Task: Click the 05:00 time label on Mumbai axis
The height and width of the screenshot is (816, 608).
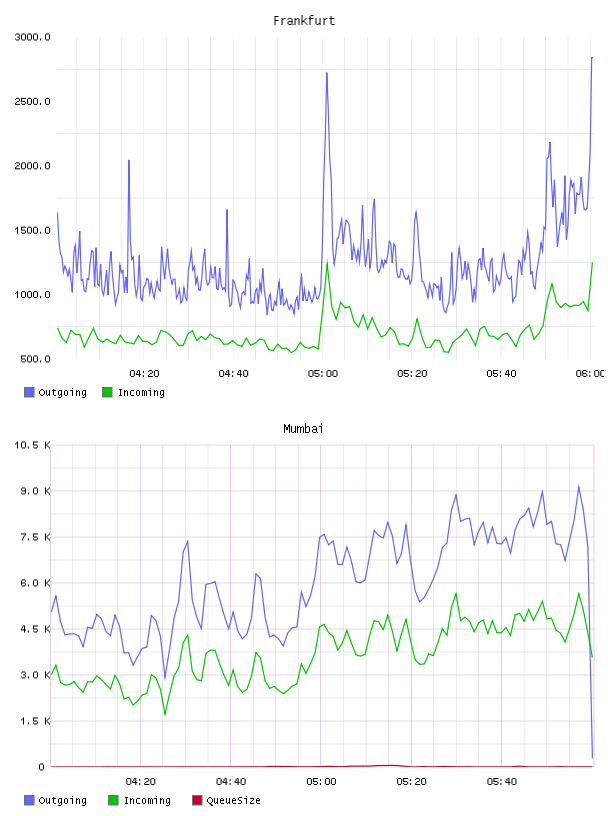Action: coord(321,782)
